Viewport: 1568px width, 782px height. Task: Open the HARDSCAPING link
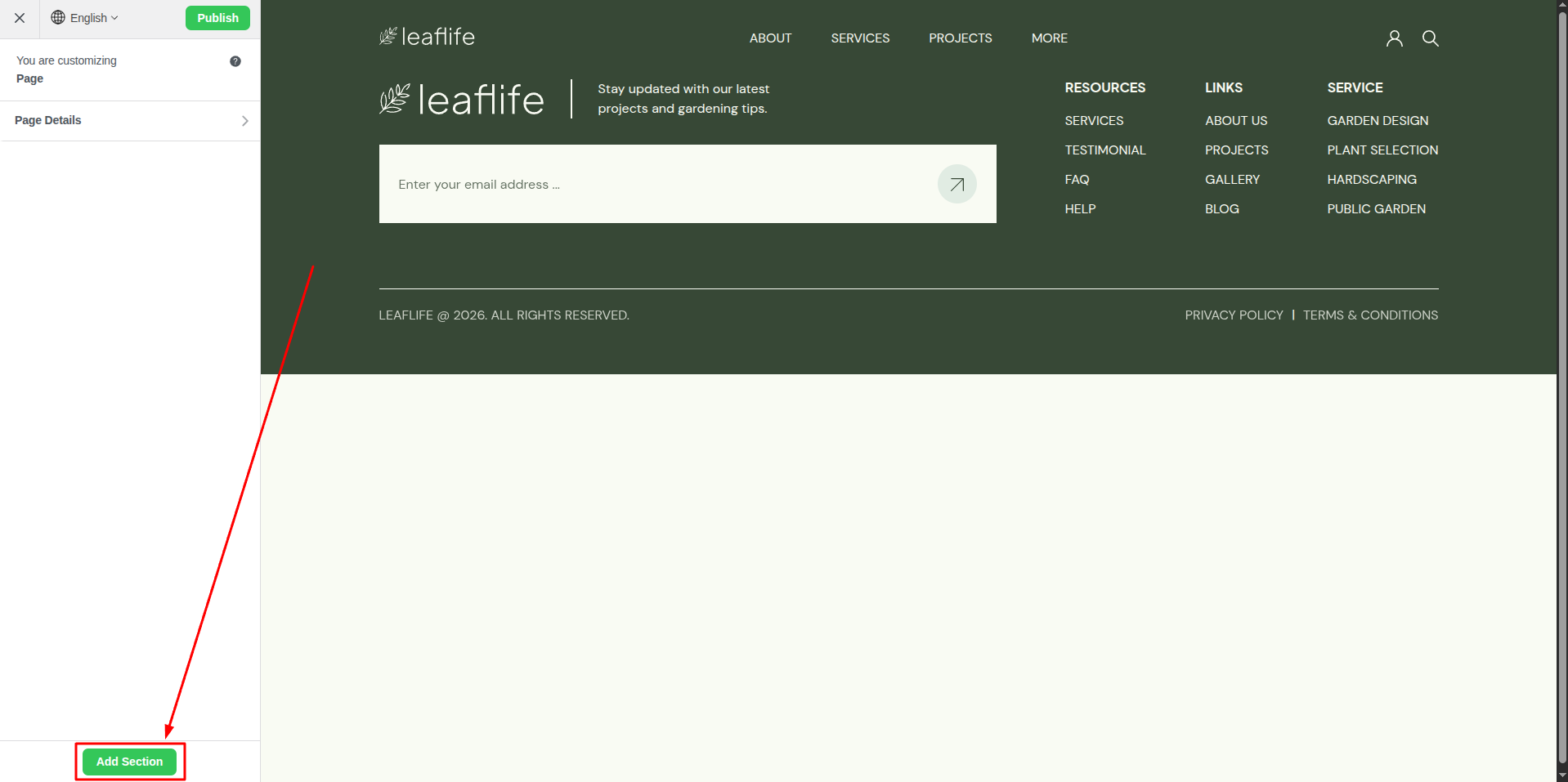click(x=1372, y=180)
